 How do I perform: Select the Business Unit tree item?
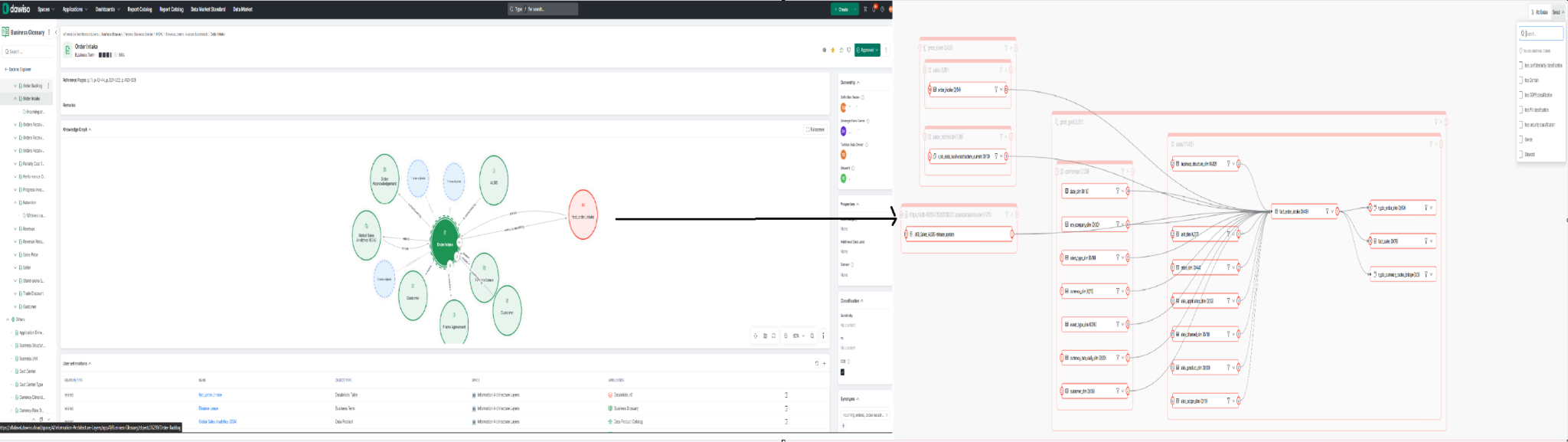coord(27,359)
